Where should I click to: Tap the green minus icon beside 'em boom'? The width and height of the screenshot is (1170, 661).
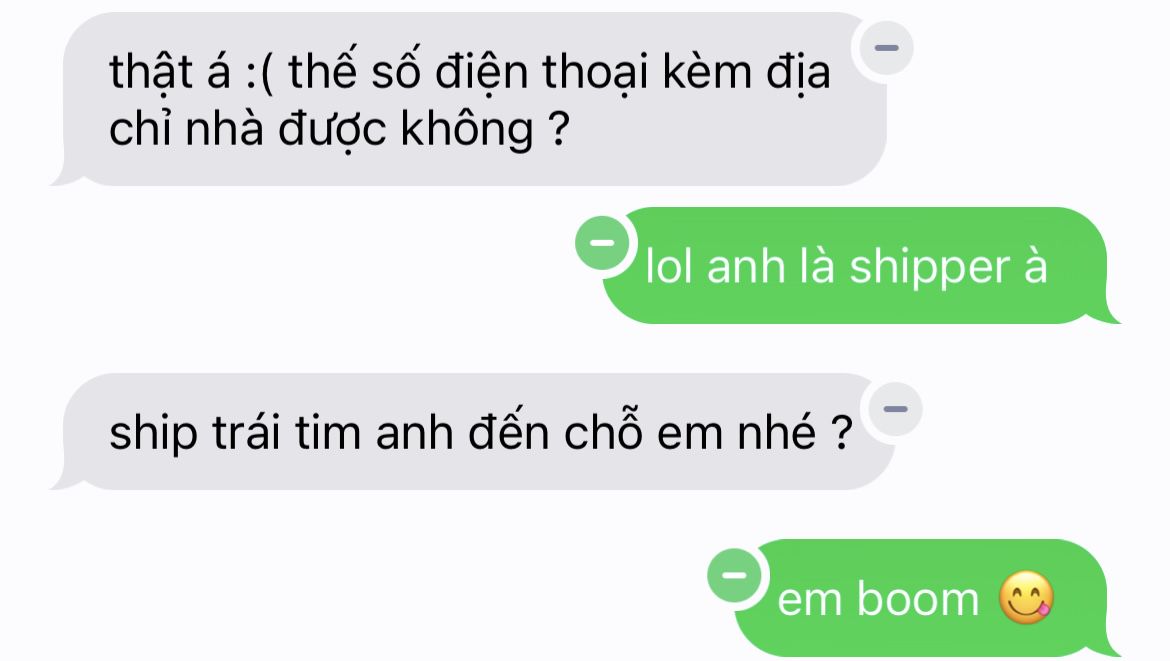click(734, 575)
